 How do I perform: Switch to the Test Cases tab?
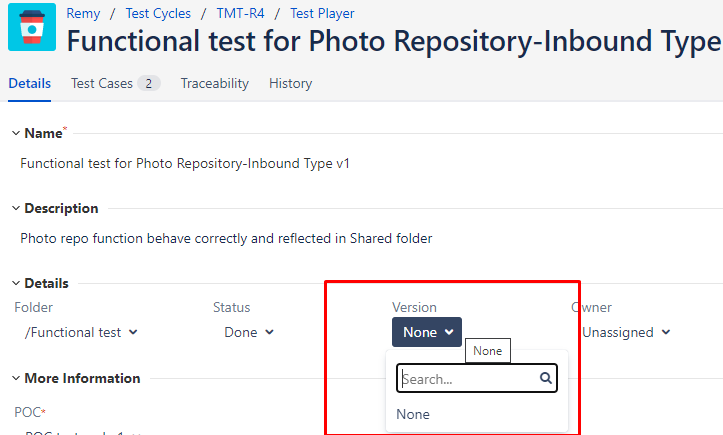point(115,83)
